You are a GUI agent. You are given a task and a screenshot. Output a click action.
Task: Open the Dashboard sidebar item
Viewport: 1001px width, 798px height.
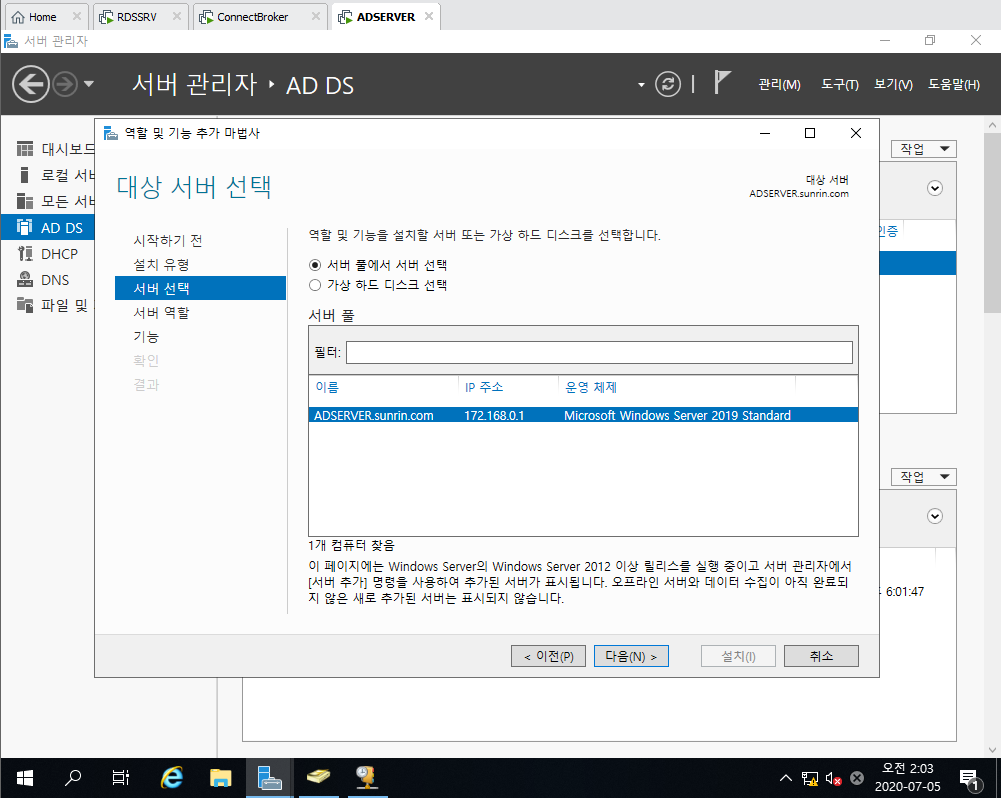point(55,149)
